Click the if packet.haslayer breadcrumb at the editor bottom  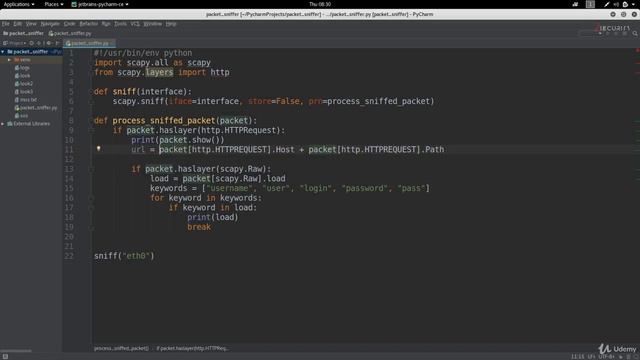click(192, 349)
